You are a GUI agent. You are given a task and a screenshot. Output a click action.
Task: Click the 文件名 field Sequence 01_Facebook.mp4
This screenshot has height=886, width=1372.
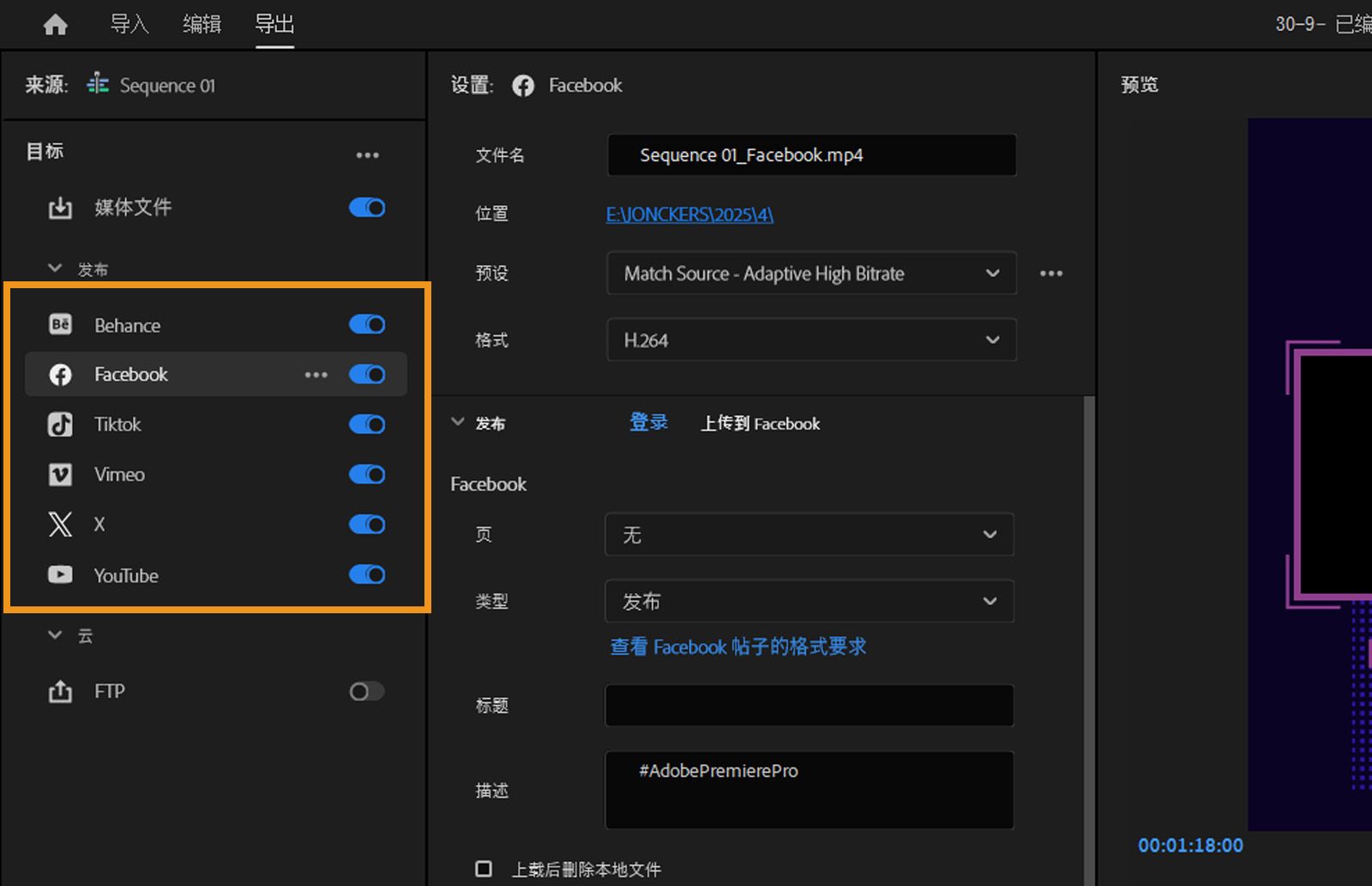click(x=812, y=155)
